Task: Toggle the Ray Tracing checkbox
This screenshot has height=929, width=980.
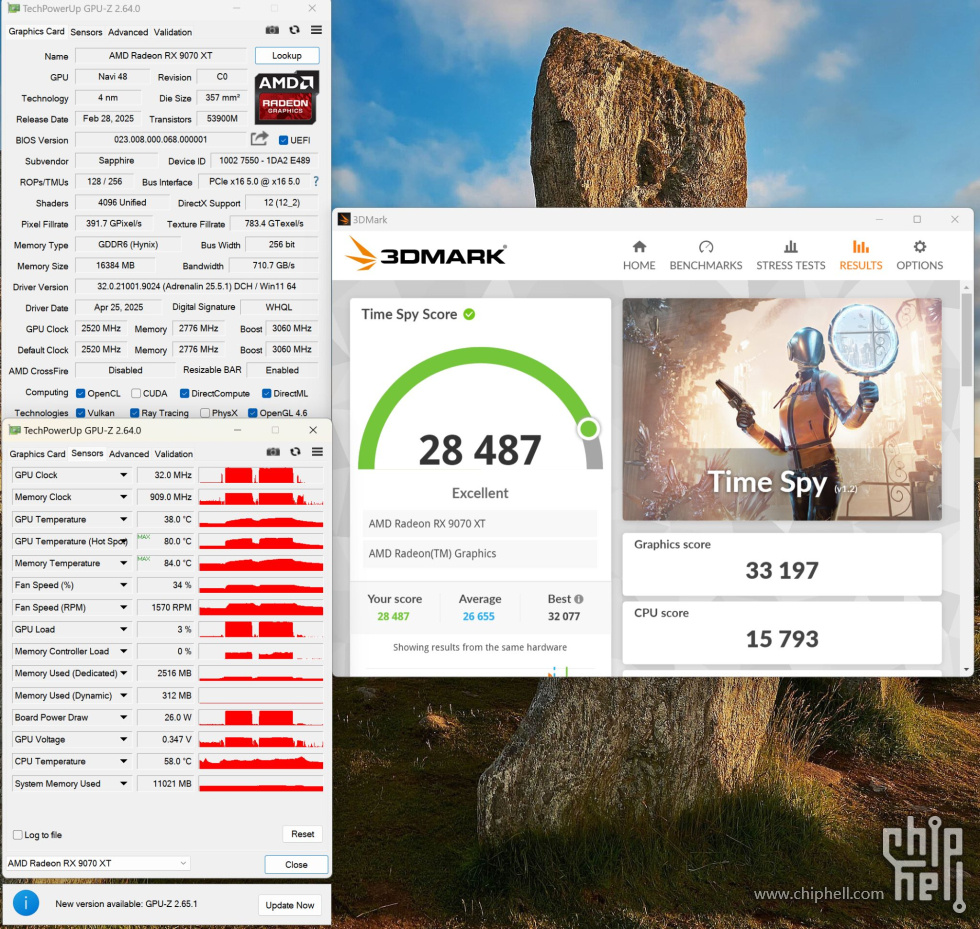Action: pos(134,413)
